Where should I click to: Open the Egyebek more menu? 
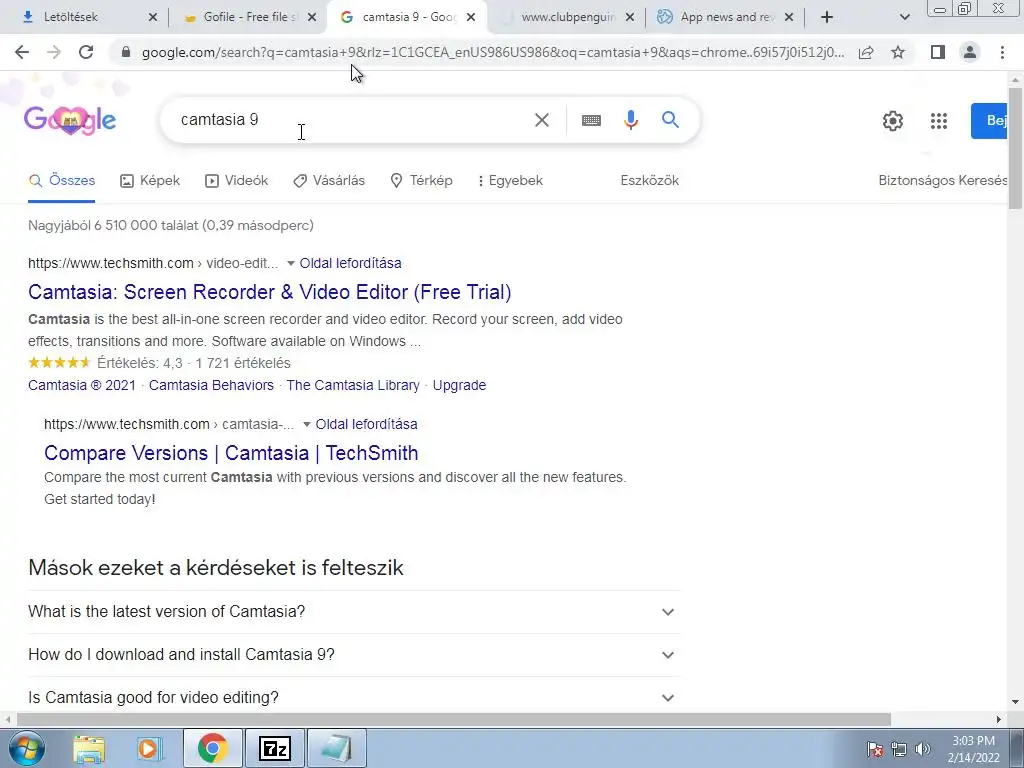click(x=510, y=181)
